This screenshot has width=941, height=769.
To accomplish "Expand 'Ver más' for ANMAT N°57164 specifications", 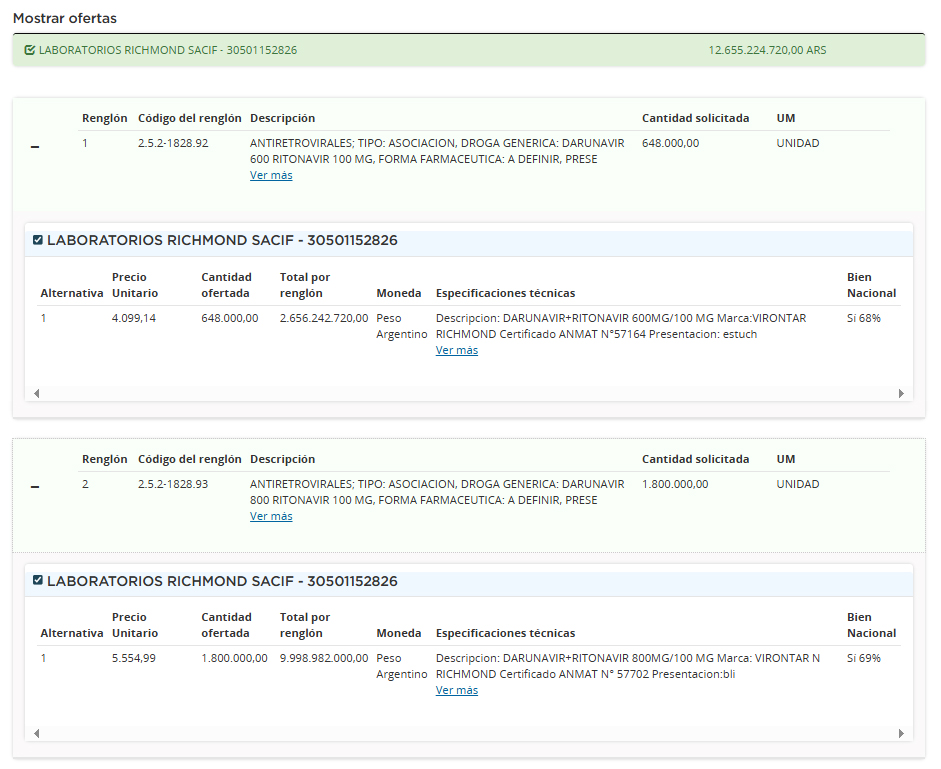I will click(457, 350).
